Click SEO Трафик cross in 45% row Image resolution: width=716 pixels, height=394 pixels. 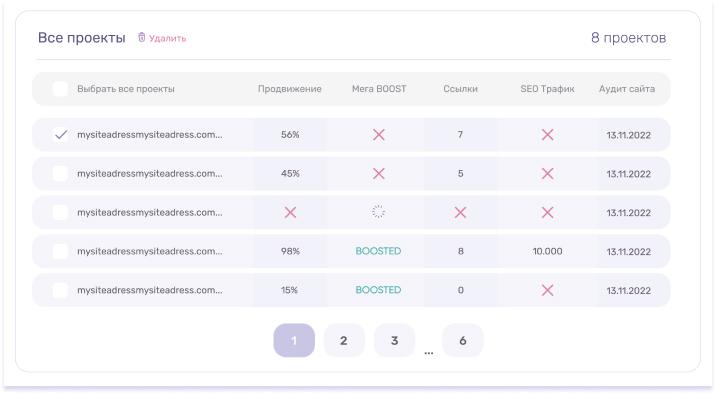548,173
